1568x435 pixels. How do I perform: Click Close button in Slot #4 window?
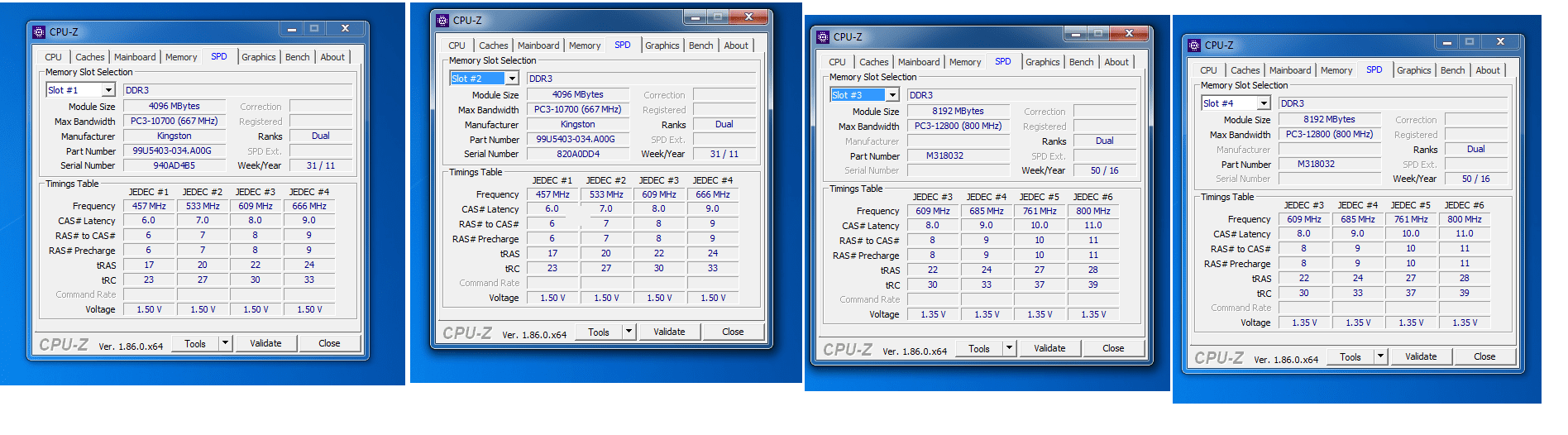tap(1484, 356)
